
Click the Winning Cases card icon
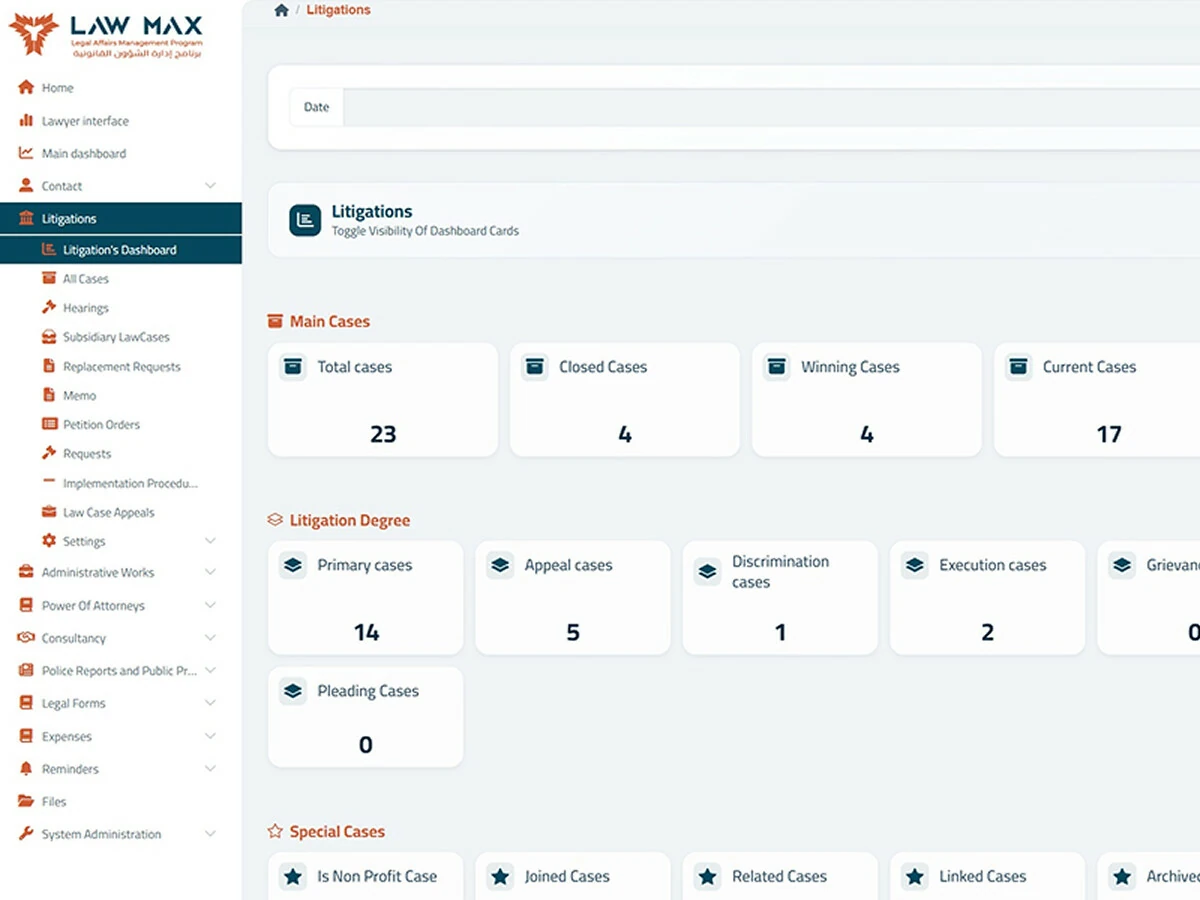tap(777, 367)
